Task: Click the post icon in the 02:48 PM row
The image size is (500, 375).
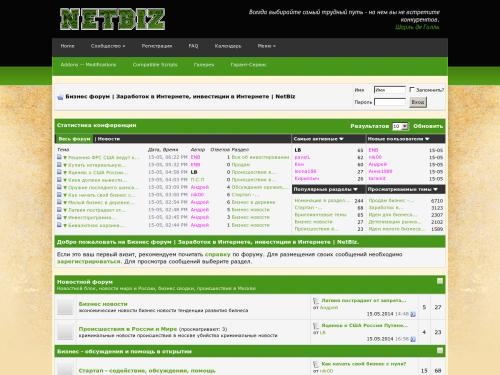Action: [59, 210]
